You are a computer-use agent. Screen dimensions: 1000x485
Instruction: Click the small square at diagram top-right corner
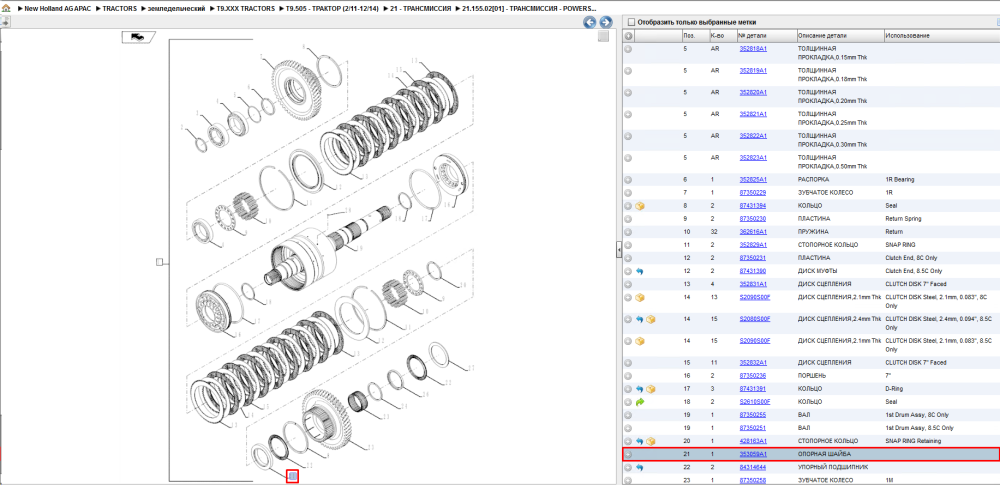tap(603, 37)
